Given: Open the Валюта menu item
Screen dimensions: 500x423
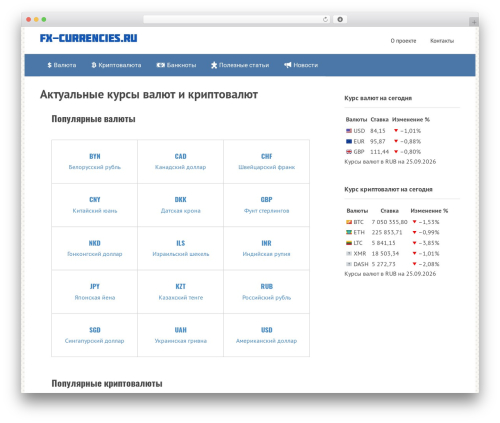Looking at the screenshot, I should tap(62, 65).
